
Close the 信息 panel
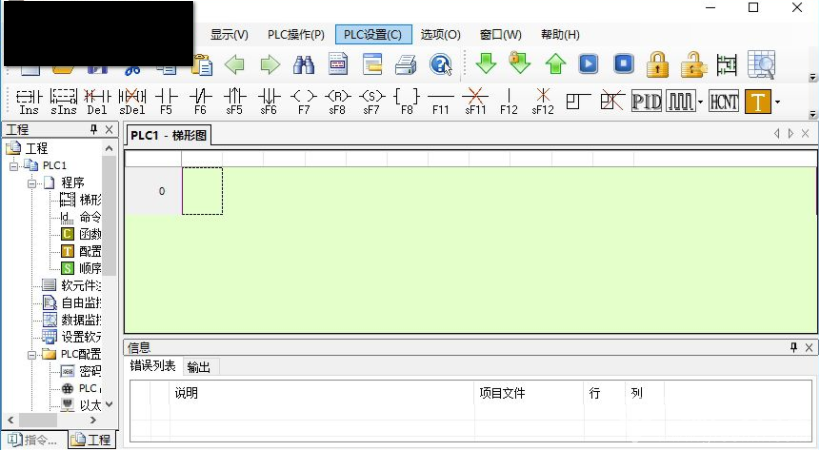809,347
